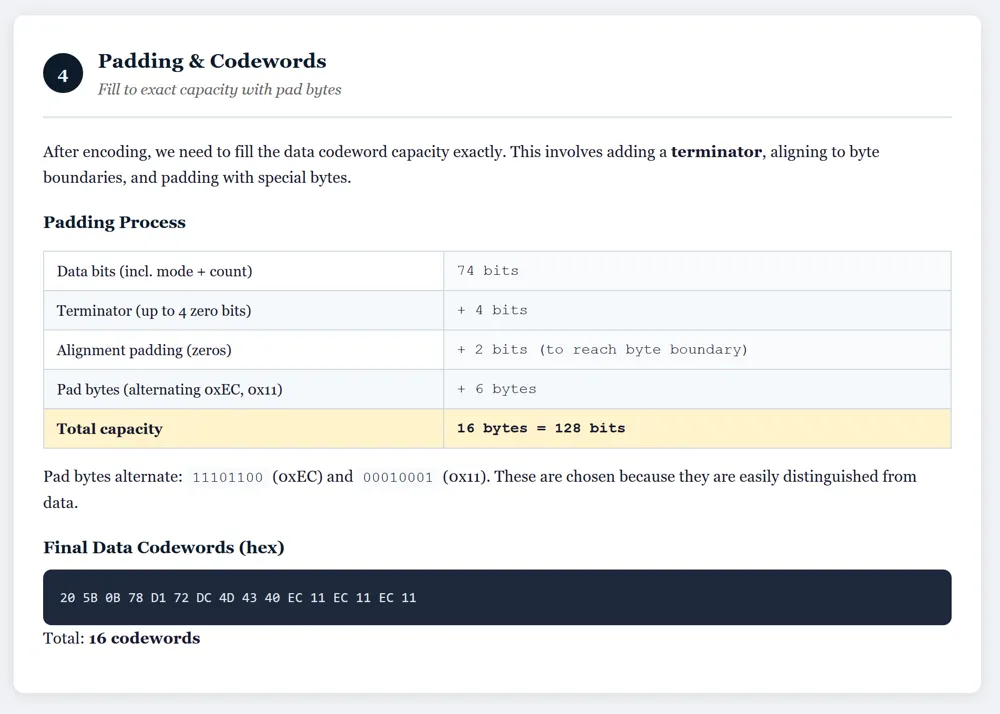Click the '74 bits' value cell

697,271
